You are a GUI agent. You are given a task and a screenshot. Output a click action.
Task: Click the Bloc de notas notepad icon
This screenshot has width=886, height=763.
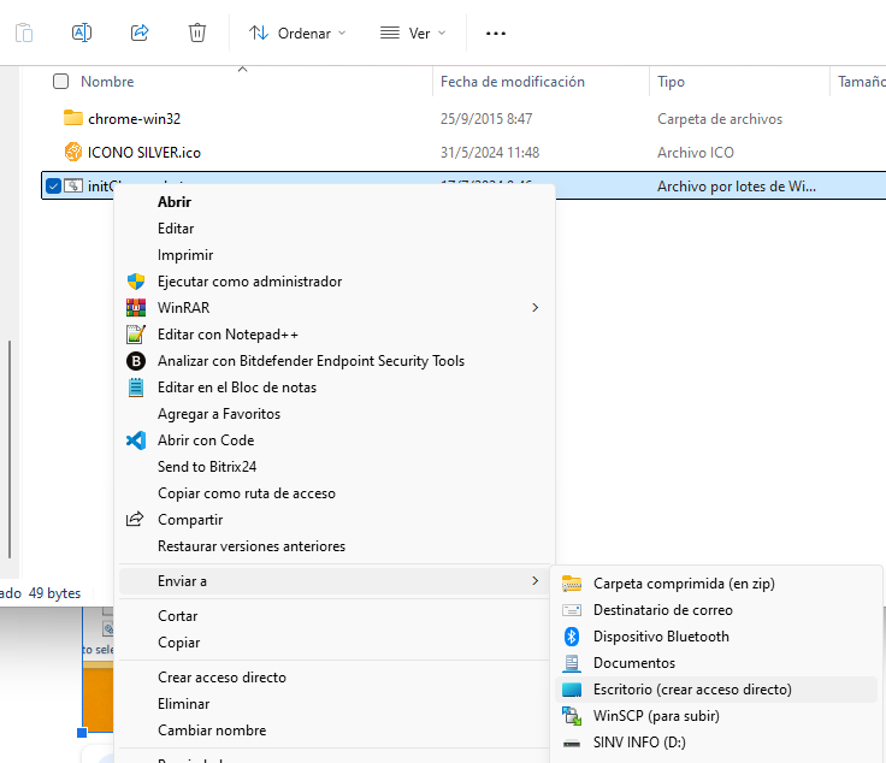[x=136, y=387]
